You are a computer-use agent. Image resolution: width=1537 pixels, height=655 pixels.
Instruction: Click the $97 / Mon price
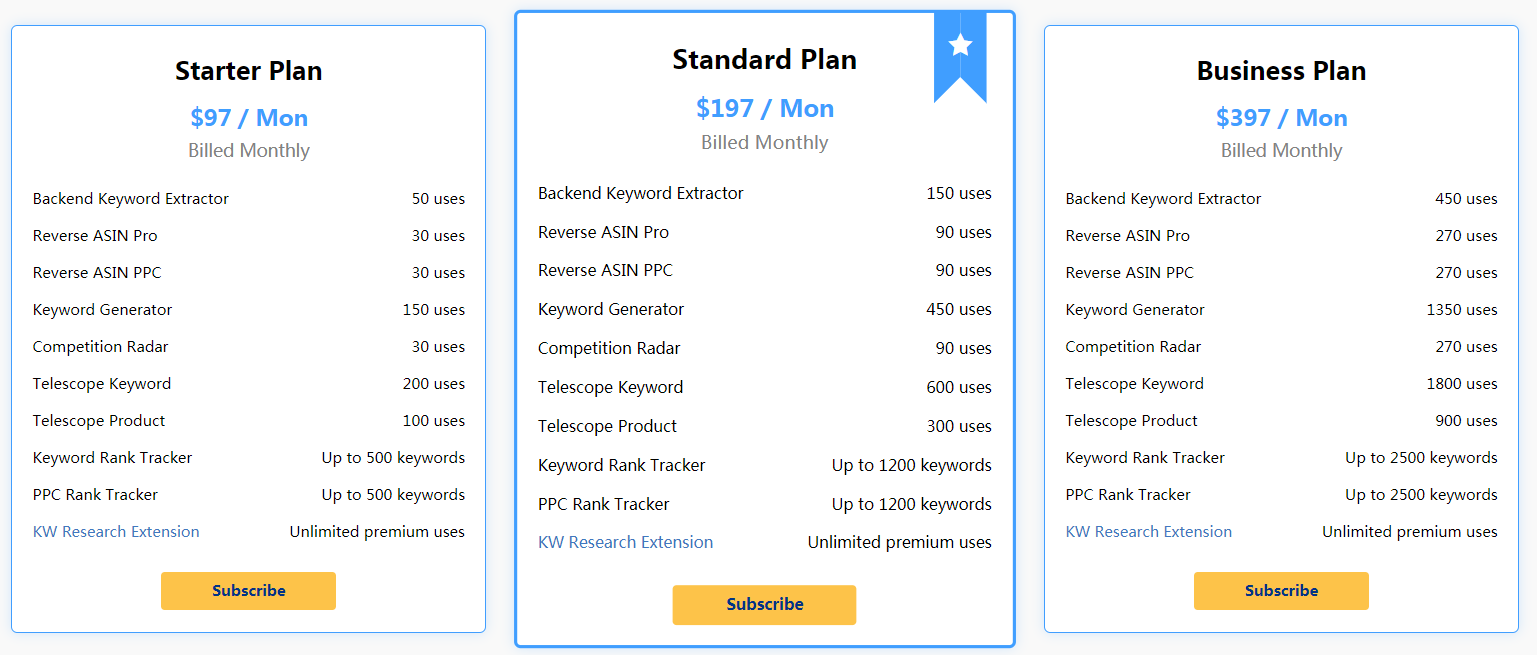click(x=249, y=118)
